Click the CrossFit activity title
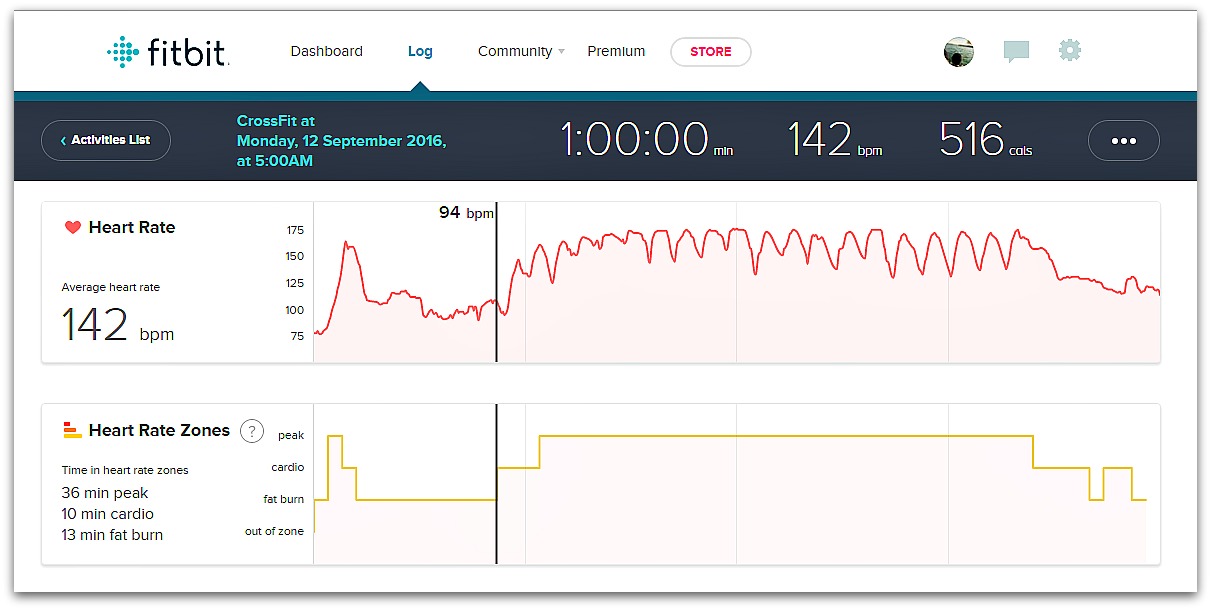The image size is (1211, 610). tap(275, 121)
